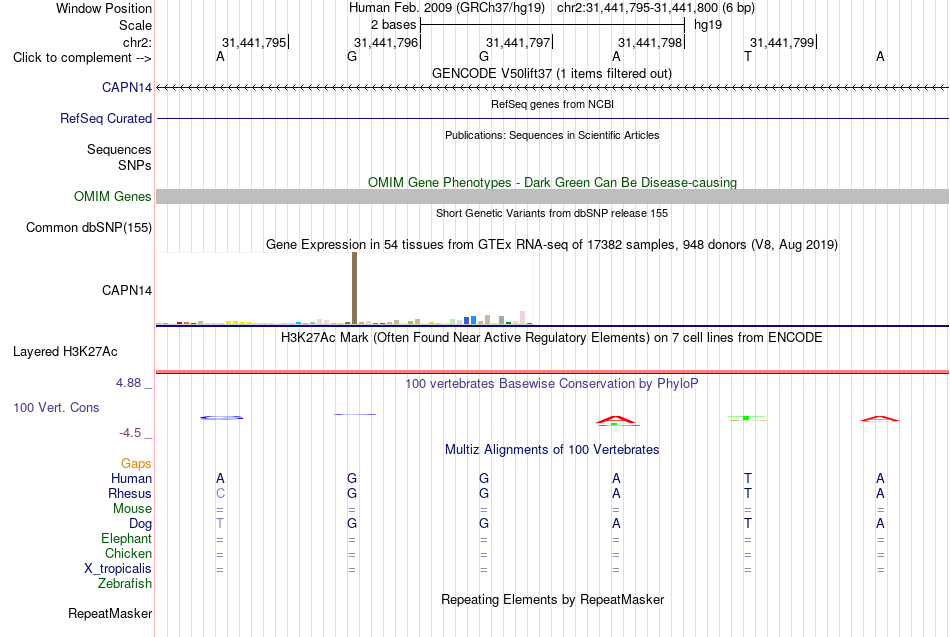
Task: Open the OMIM Genes track label
Action: 113,196
